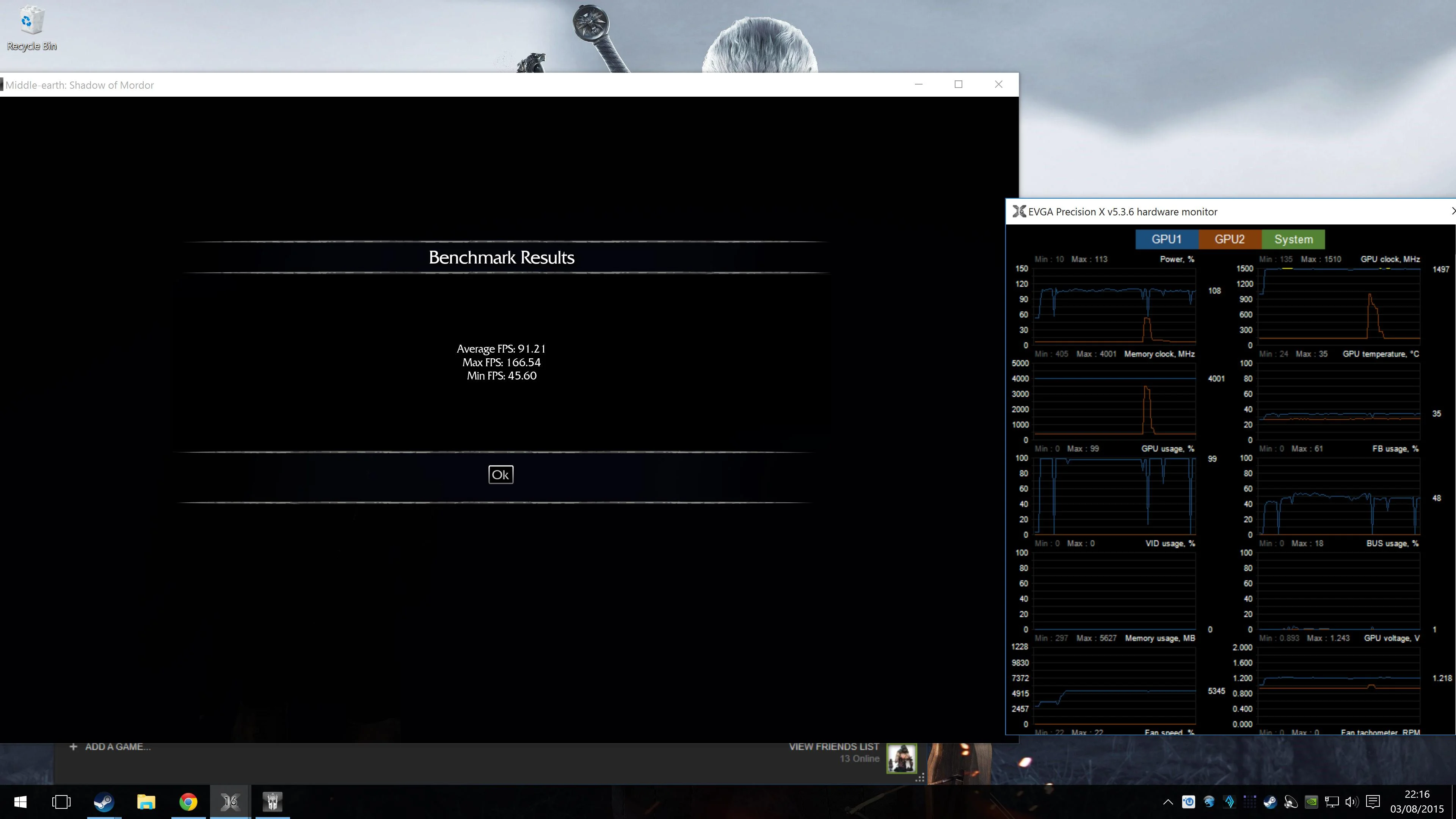Open Uplay tray icon

[1189, 802]
